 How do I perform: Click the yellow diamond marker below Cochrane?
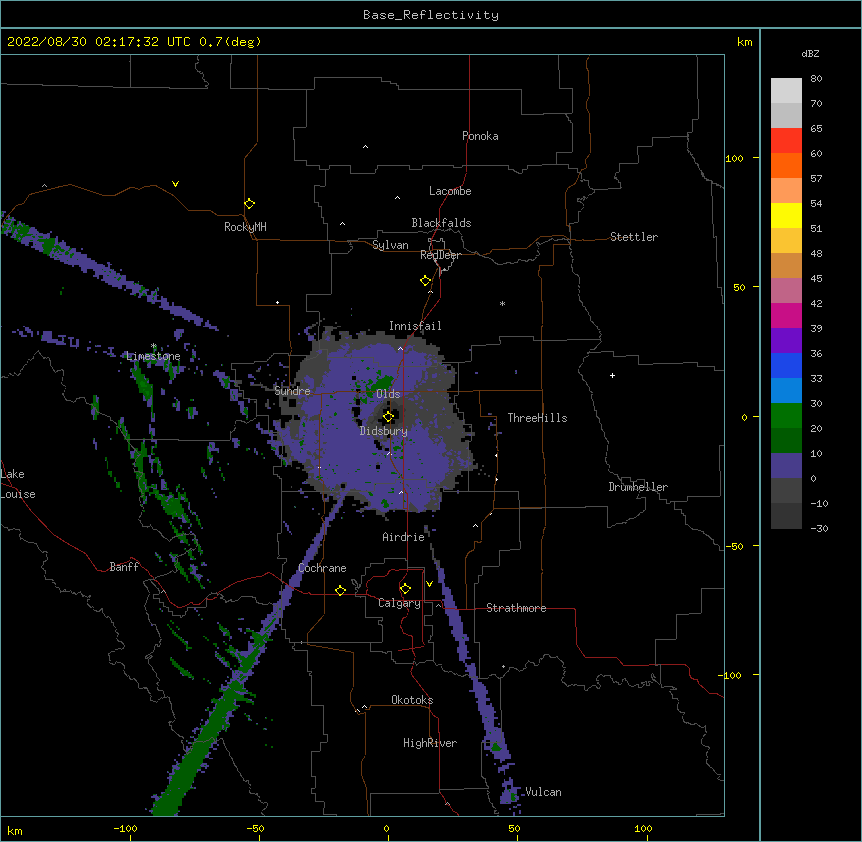340,590
